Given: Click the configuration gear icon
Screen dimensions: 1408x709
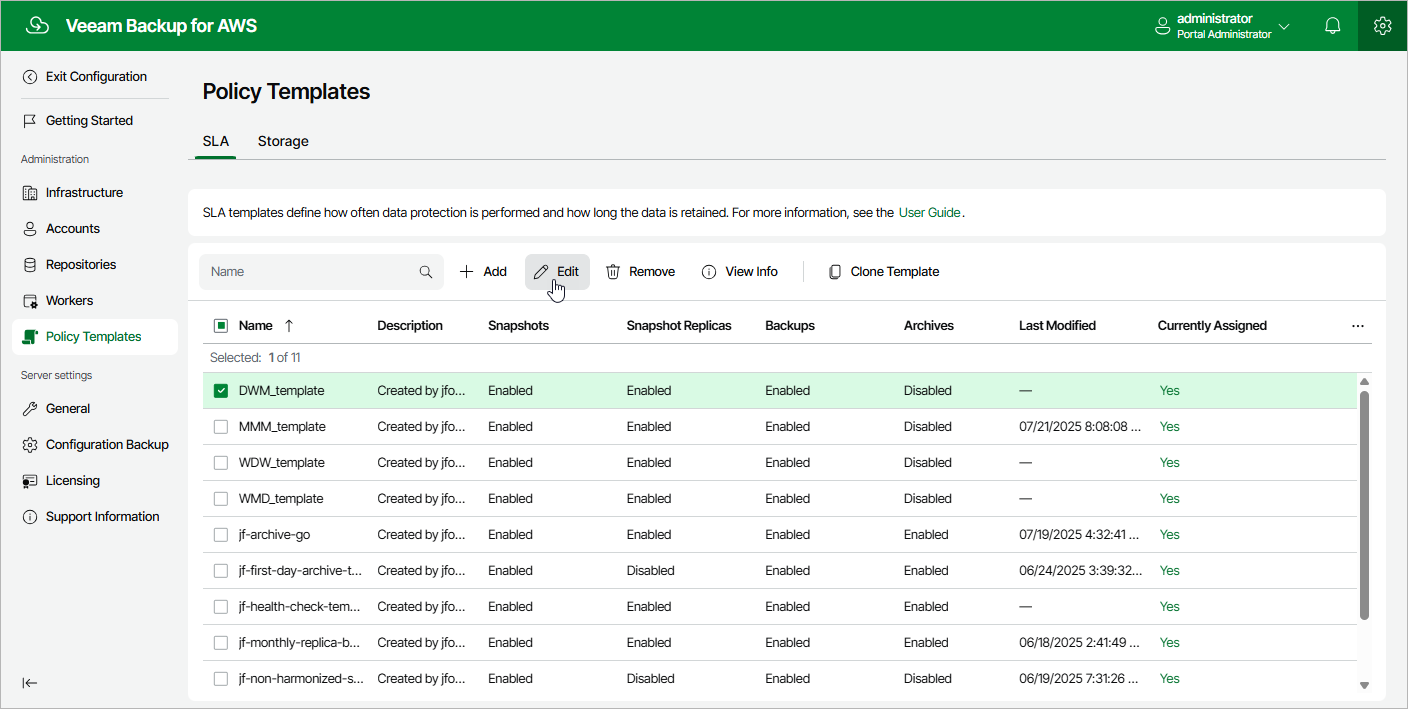Looking at the screenshot, I should [x=1382, y=26].
